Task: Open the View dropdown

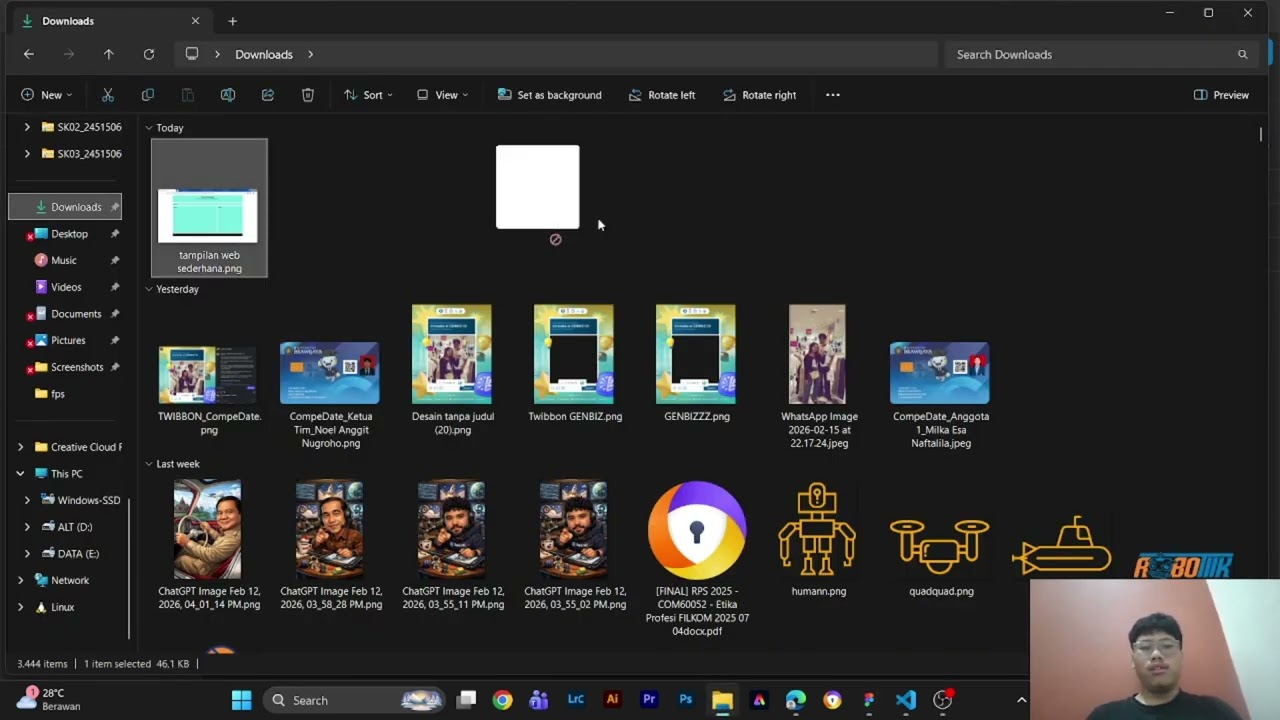Action: [442, 95]
